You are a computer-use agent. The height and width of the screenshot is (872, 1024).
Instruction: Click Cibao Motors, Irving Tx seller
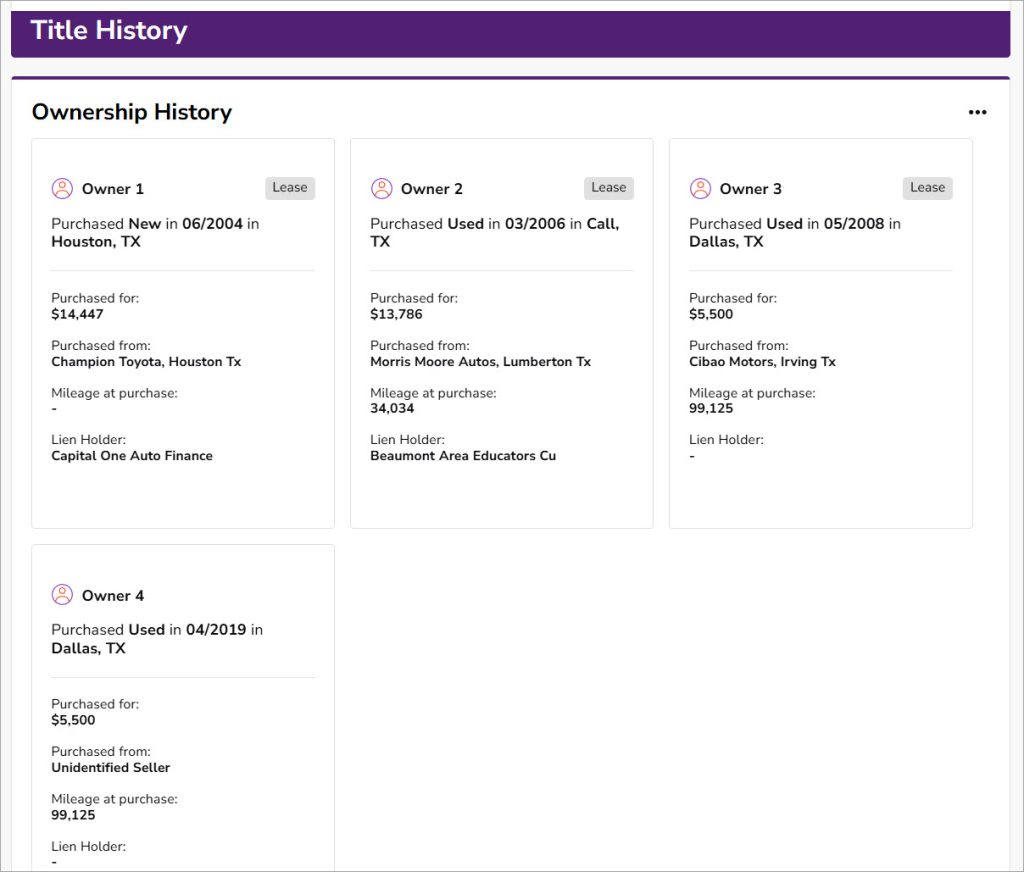click(x=762, y=362)
